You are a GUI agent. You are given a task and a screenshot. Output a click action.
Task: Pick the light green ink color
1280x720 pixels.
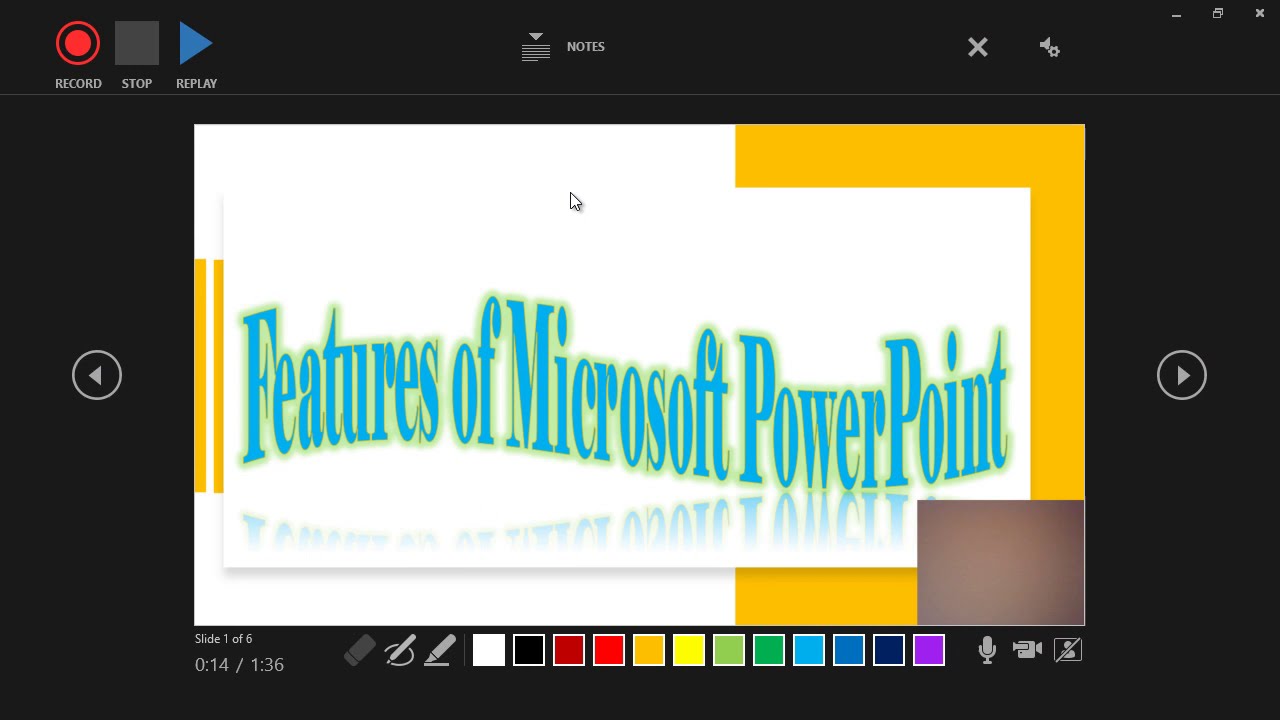click(729, 650)
